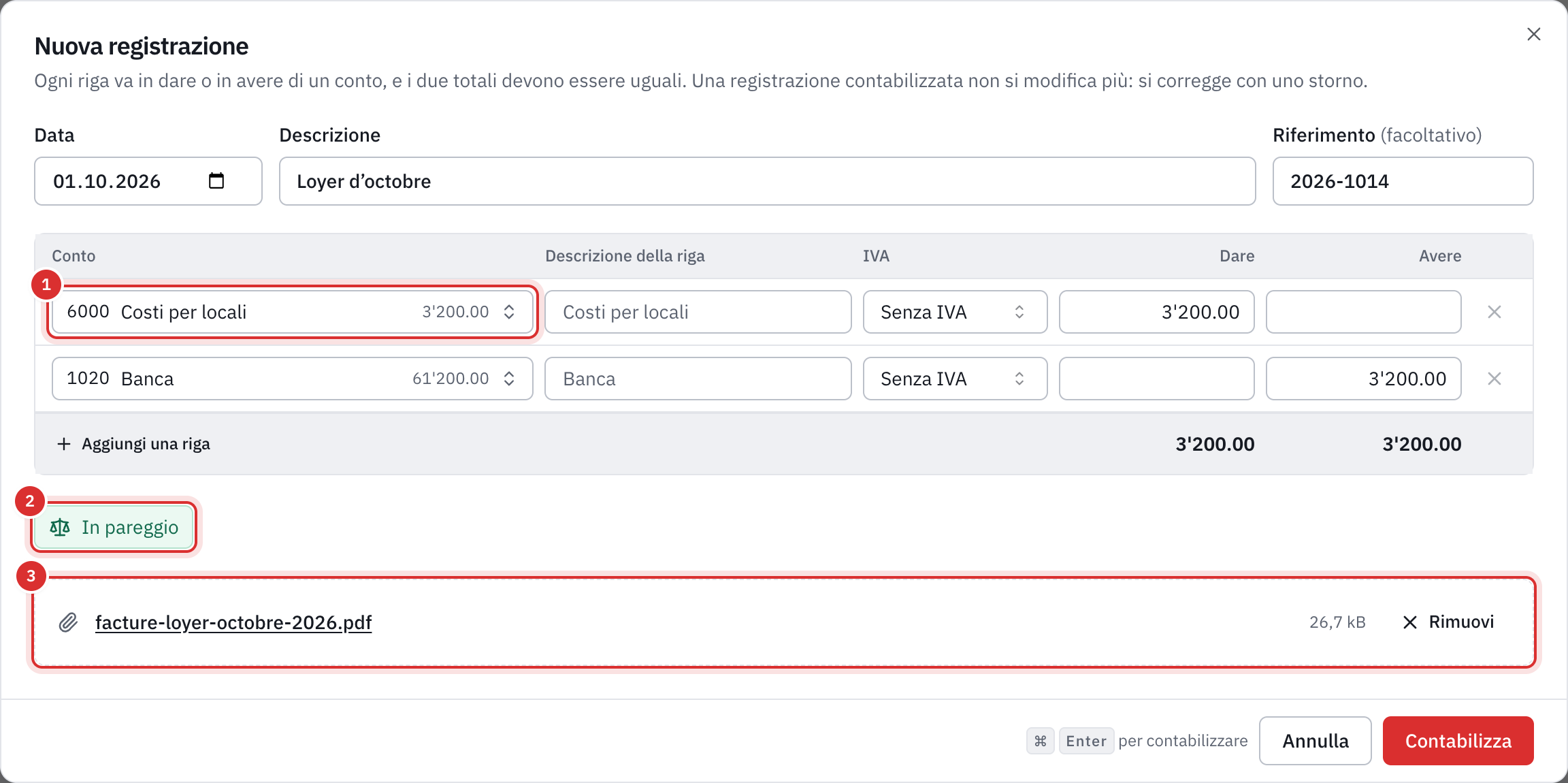Click the plus icon to add row
Viewport: 1568px width, 783px height.
[64, 444]
